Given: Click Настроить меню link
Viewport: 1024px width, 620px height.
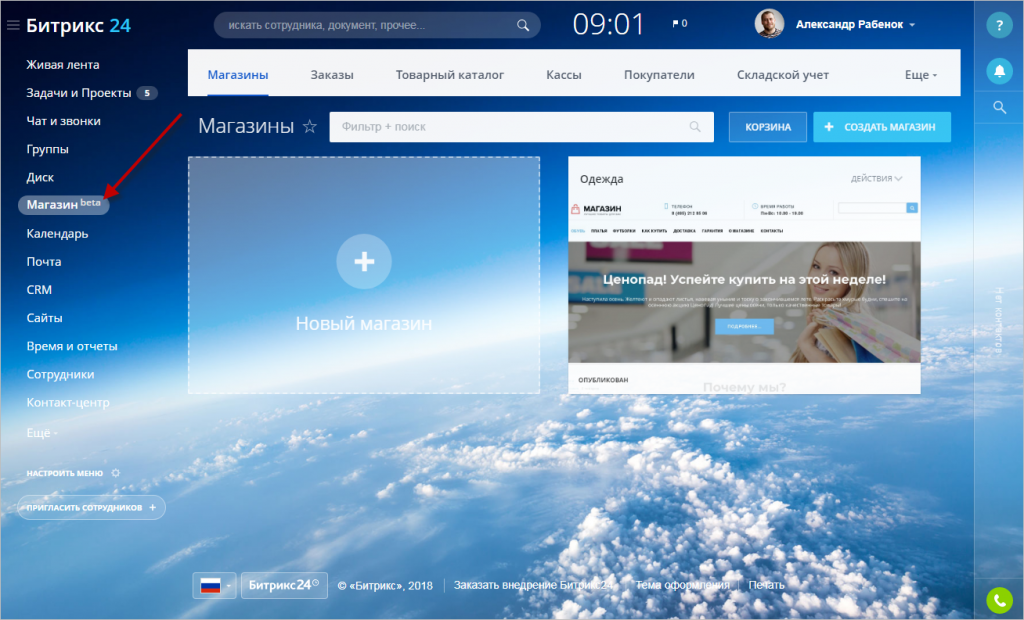Looking at the screenshot, I should click(65, 473).
